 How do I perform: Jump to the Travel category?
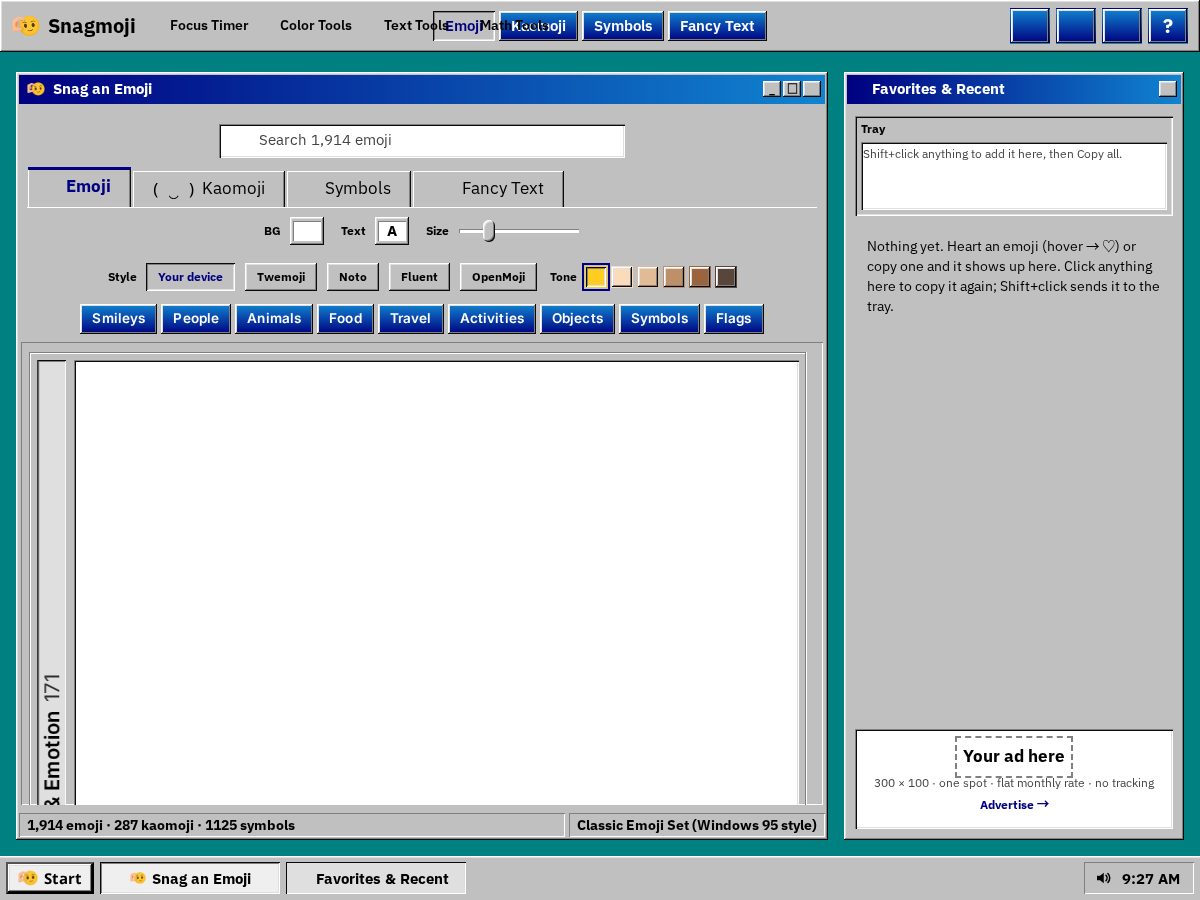(411, 319)
